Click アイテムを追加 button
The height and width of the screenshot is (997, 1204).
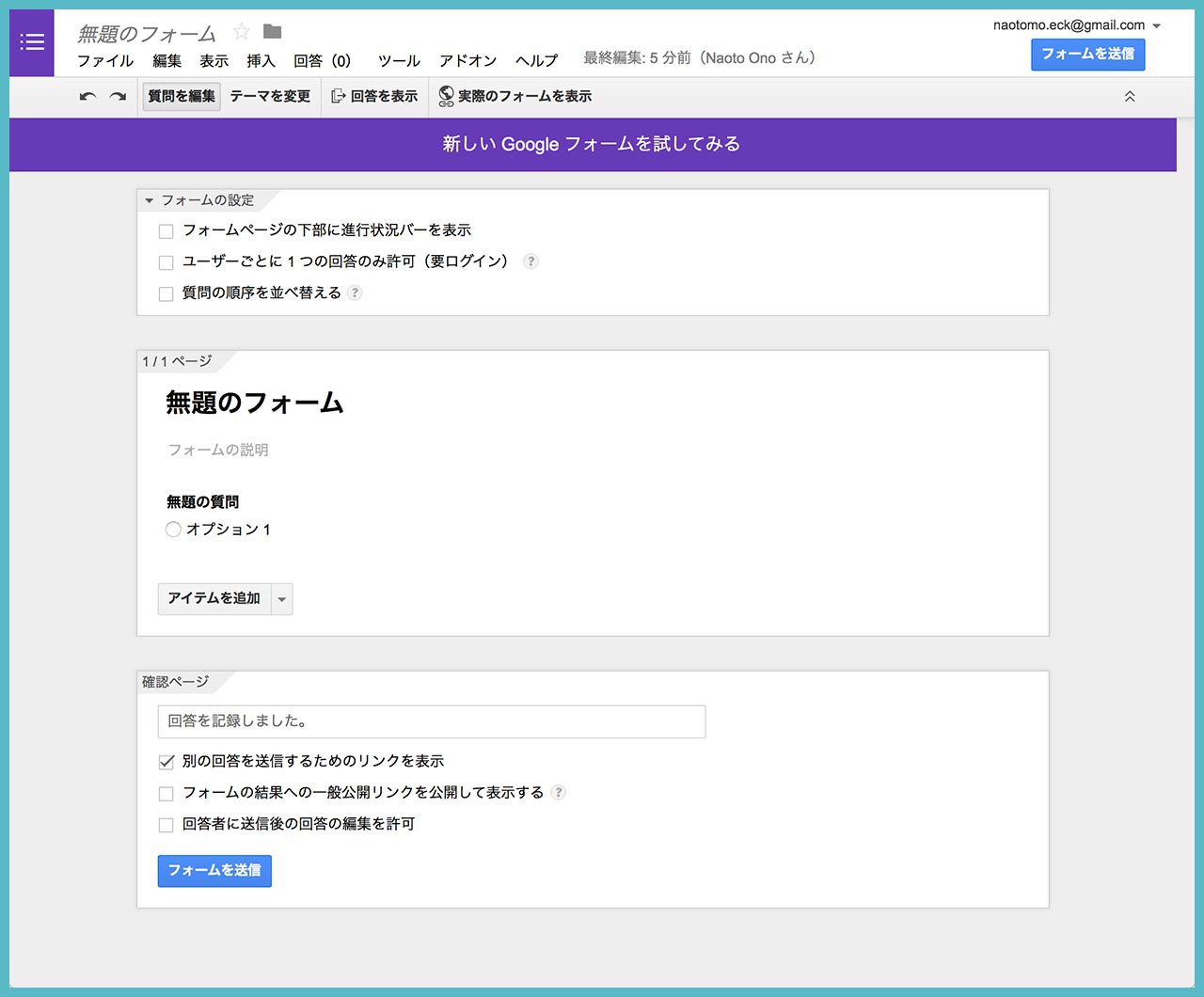point(214,599)
